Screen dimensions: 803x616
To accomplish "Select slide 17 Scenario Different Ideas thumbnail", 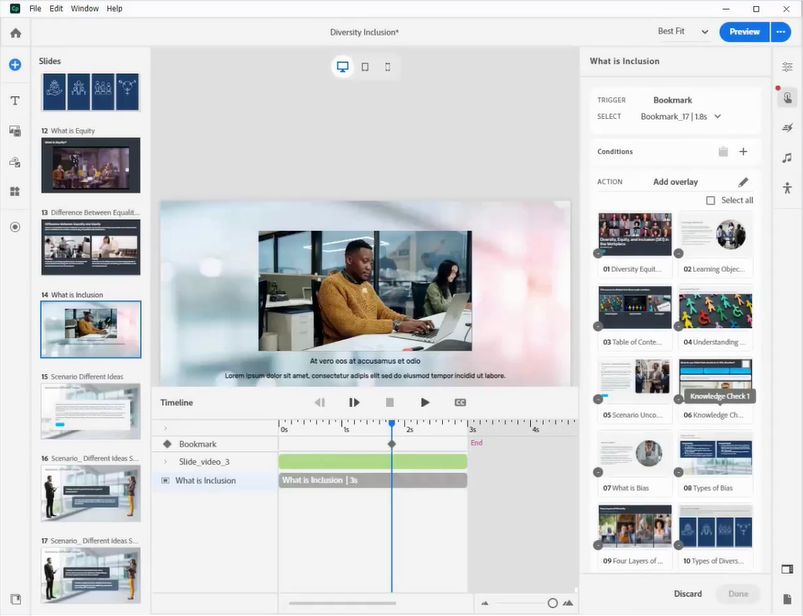I will point(91,575).
